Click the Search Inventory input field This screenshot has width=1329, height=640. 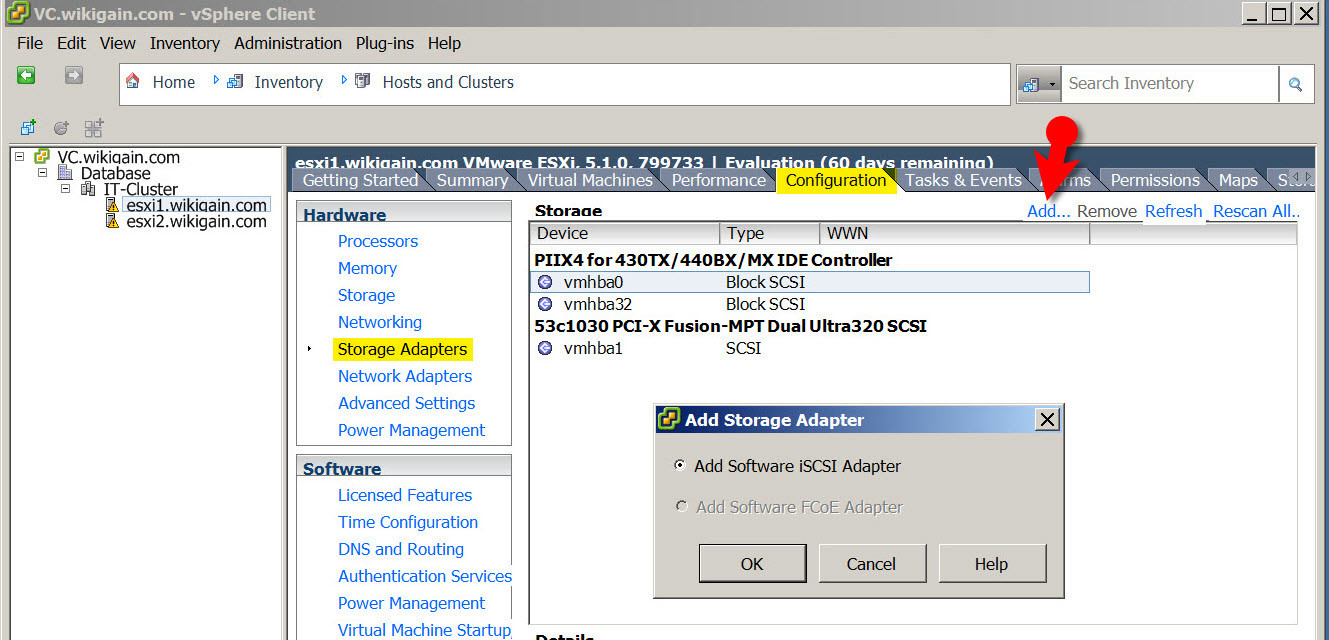[x=1170, y=84]
